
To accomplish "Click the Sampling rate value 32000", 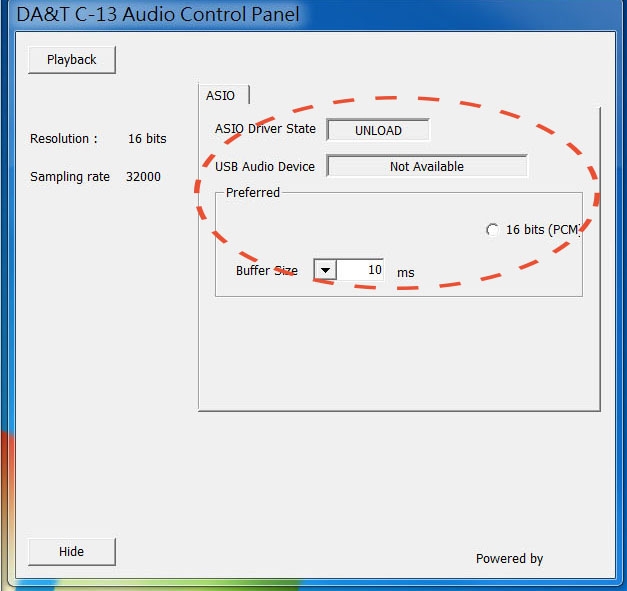I will pos(143,177).
